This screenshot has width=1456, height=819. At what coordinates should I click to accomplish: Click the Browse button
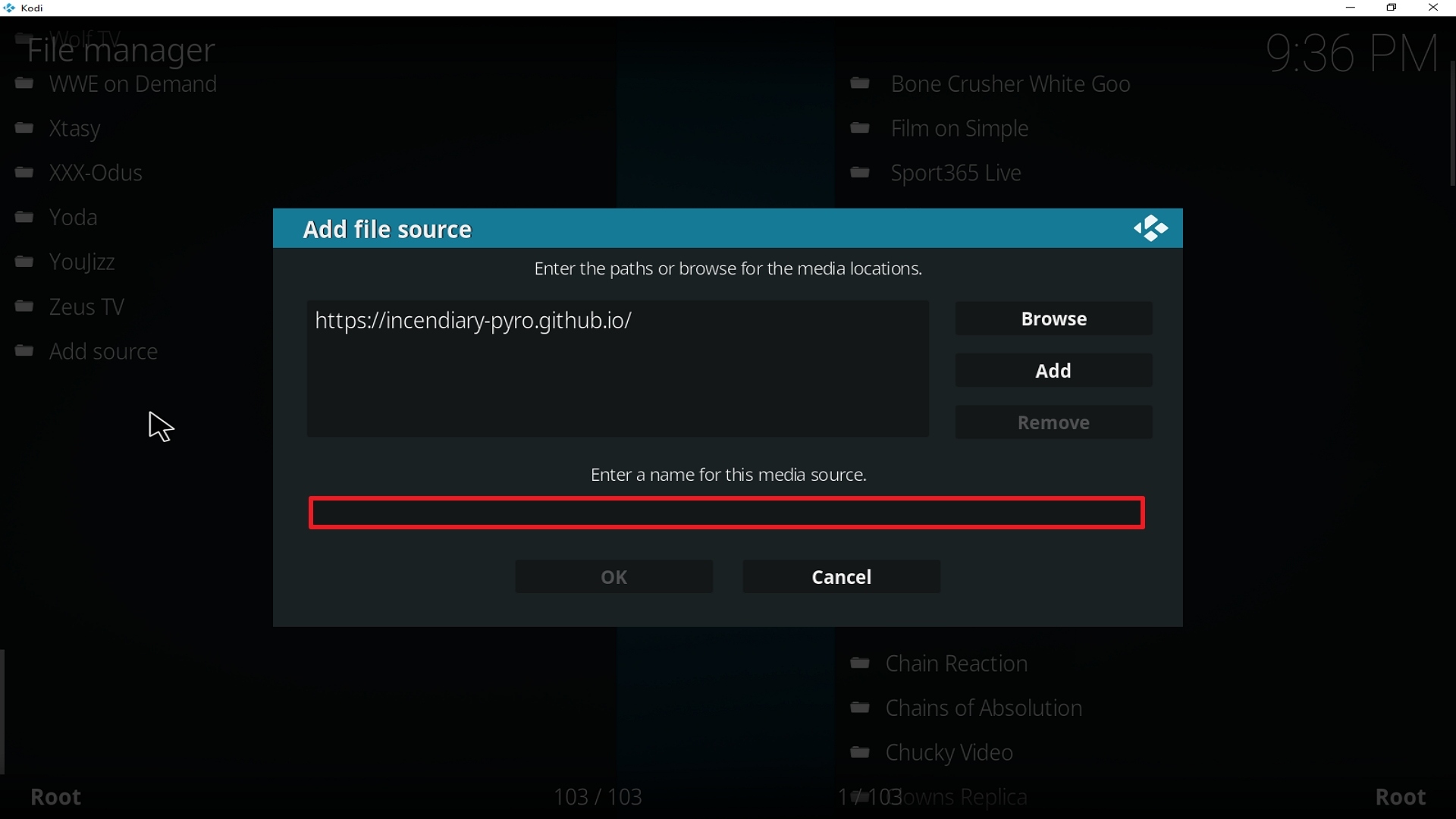[1054, 319]
